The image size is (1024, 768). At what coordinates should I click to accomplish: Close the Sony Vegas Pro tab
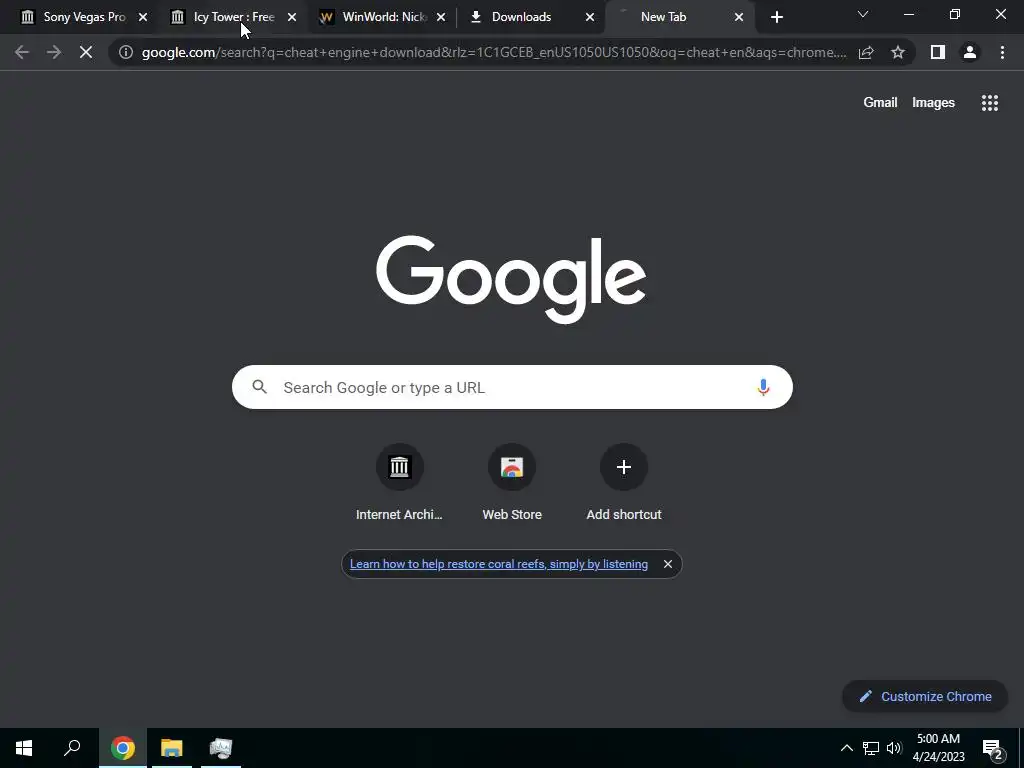(x=143, y=17)
